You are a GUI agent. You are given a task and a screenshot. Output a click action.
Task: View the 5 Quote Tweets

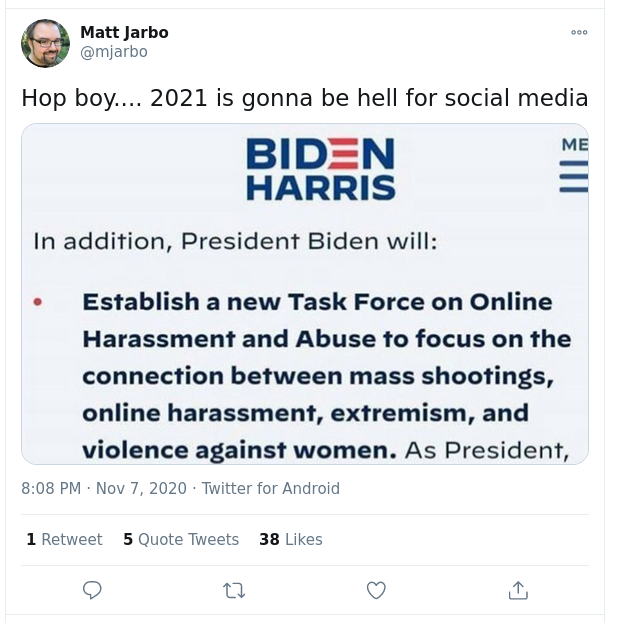coord(181,539)
